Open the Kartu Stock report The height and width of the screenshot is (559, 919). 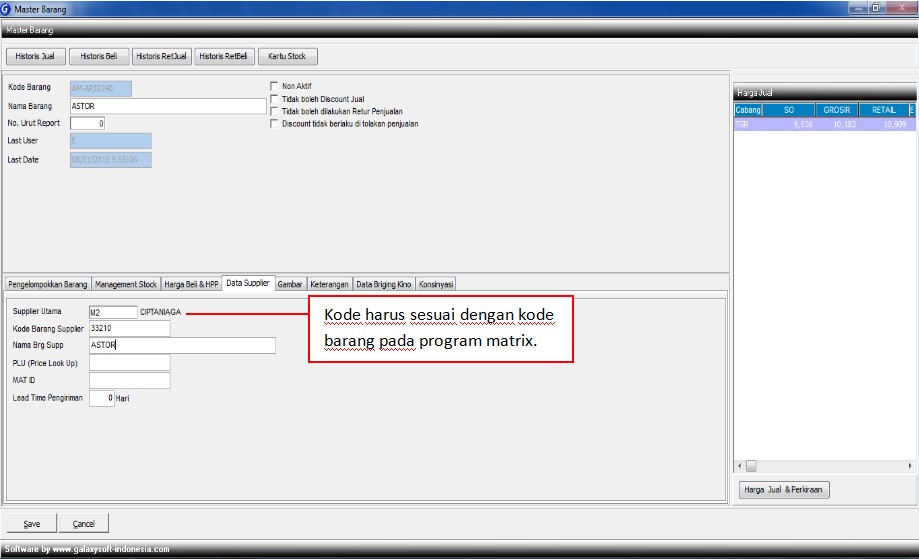click(287, 56)
